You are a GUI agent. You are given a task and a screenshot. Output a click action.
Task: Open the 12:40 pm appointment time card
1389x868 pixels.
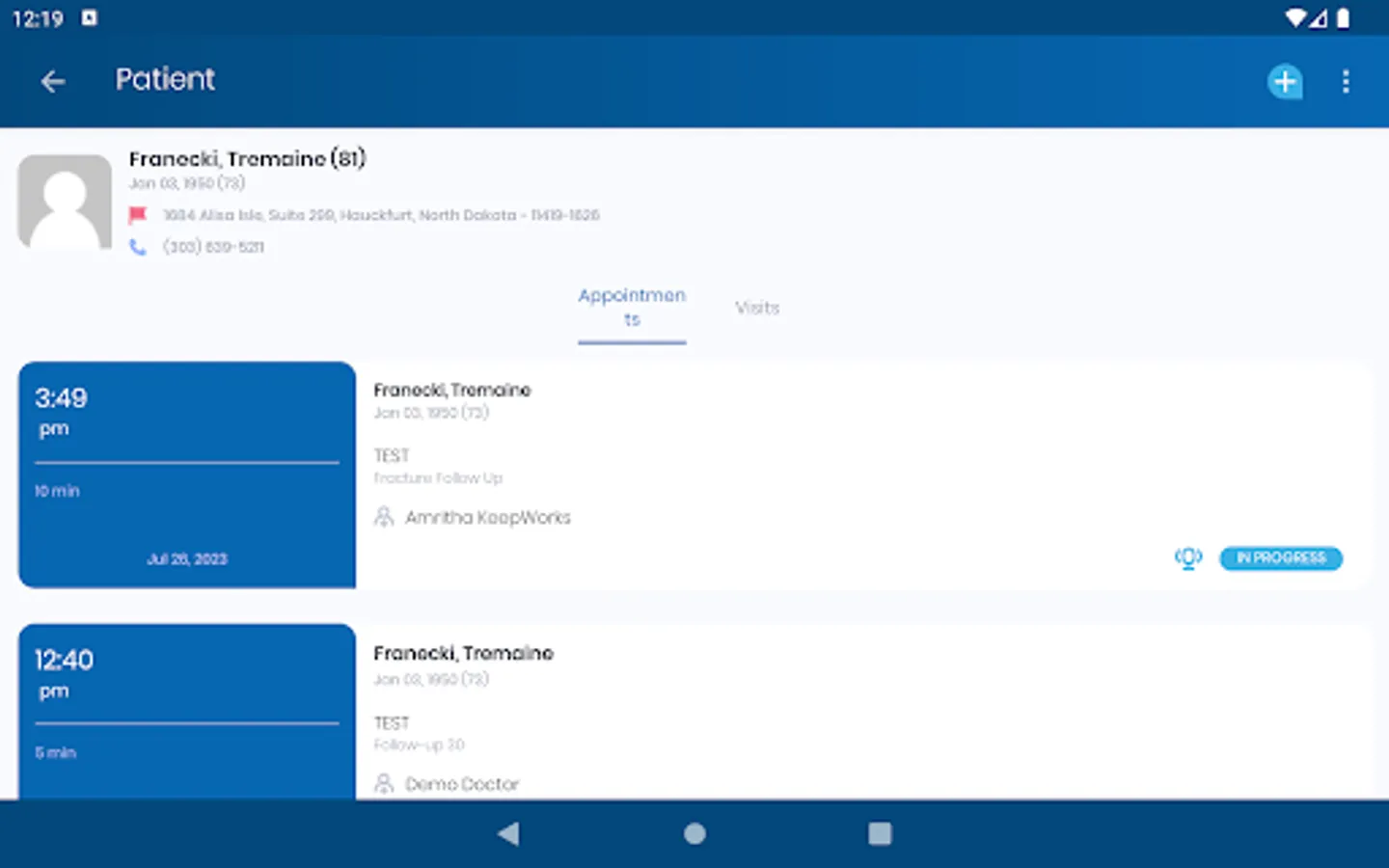tap(187, 712)
